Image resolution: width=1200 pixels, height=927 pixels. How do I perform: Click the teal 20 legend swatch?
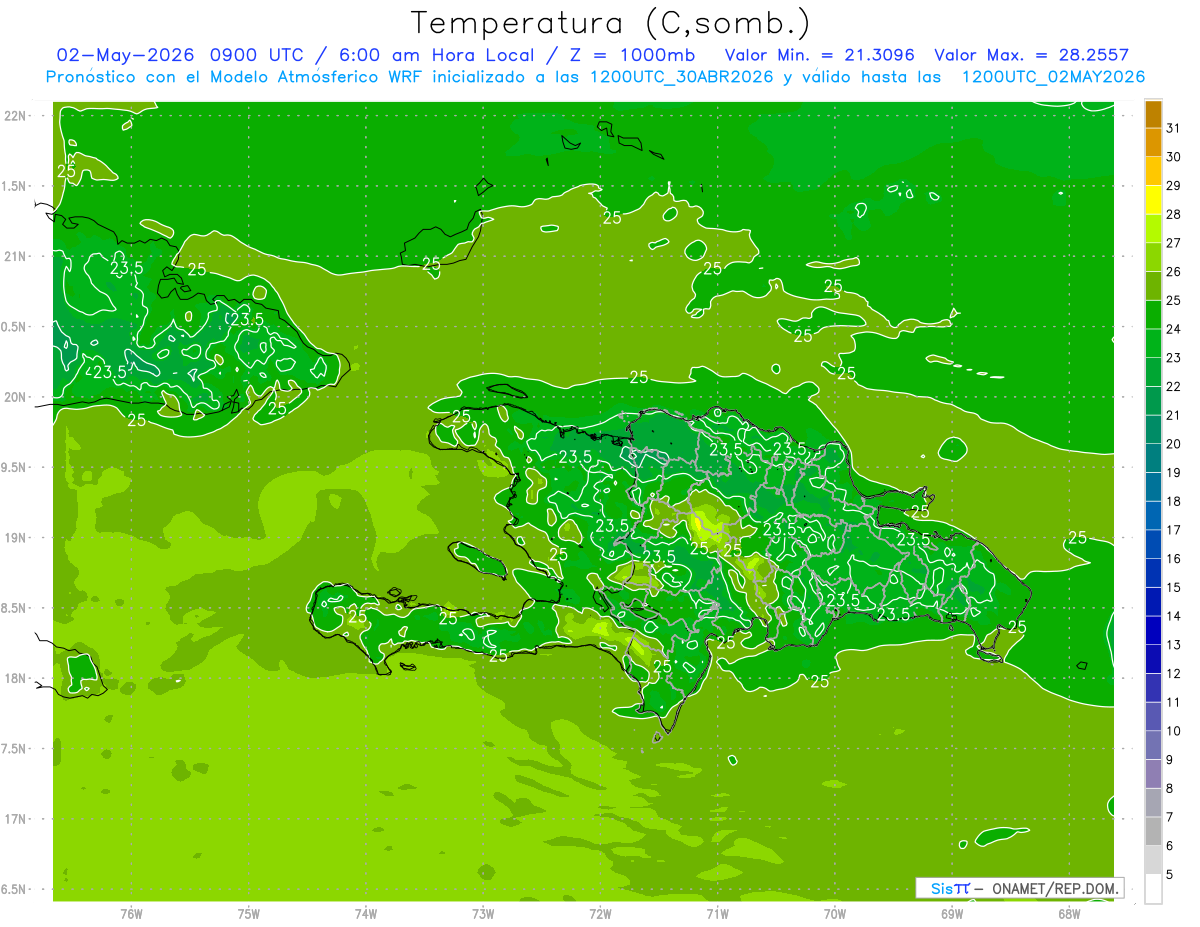1153,430
